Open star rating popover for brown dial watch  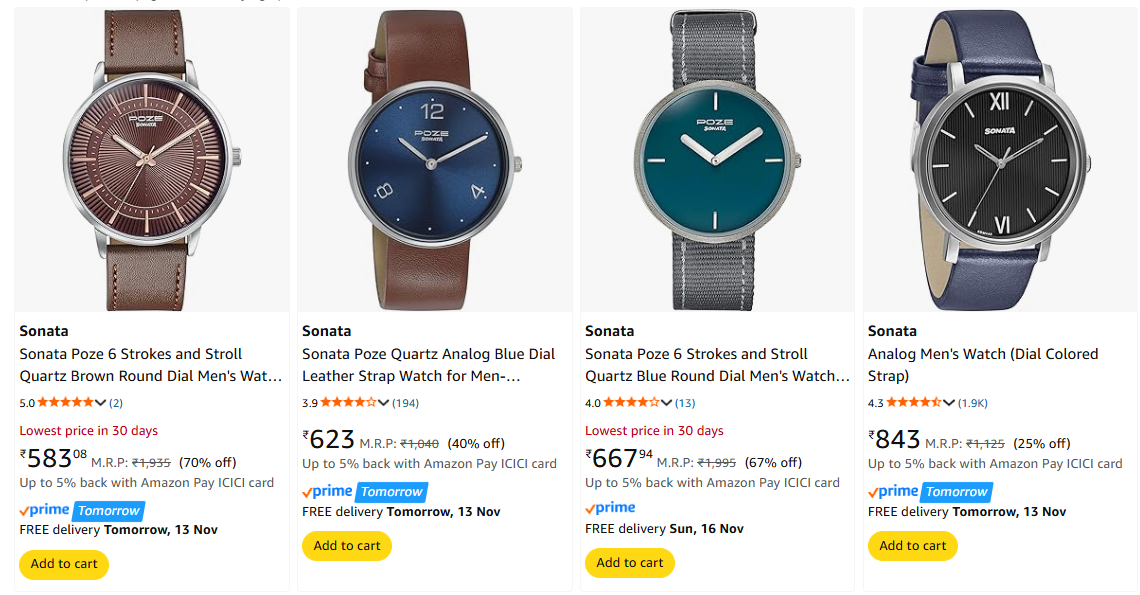100,403
